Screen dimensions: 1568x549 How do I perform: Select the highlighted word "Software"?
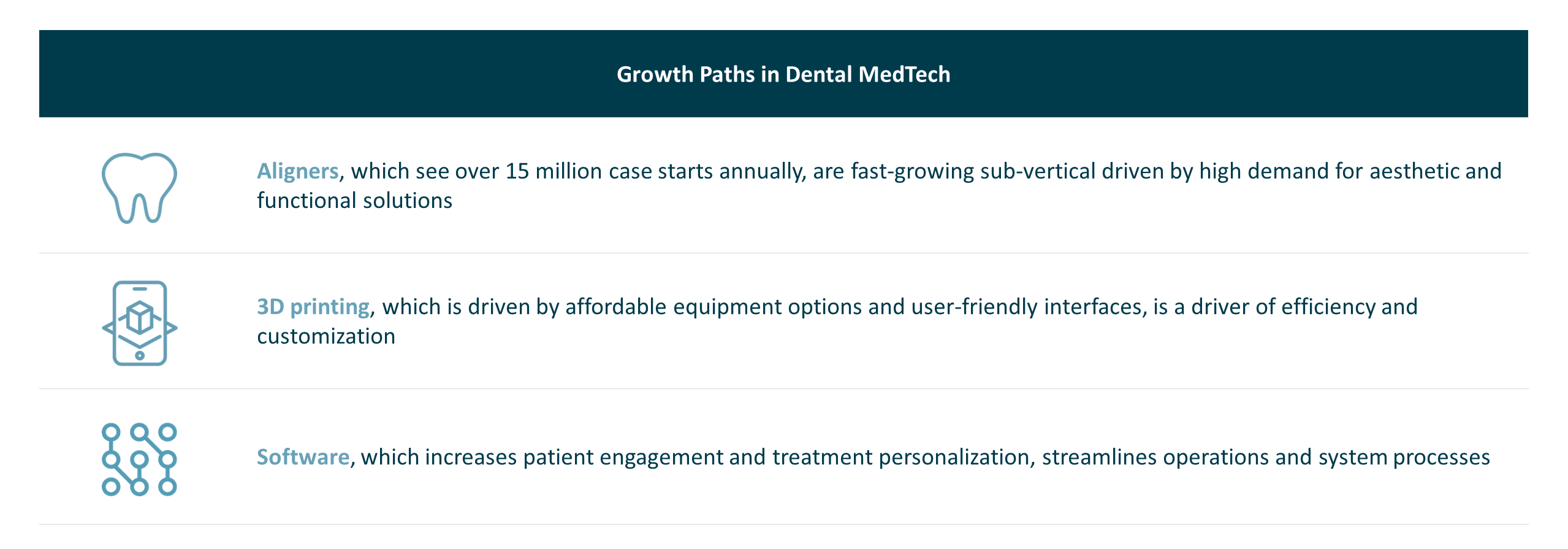tap(303, 457)
